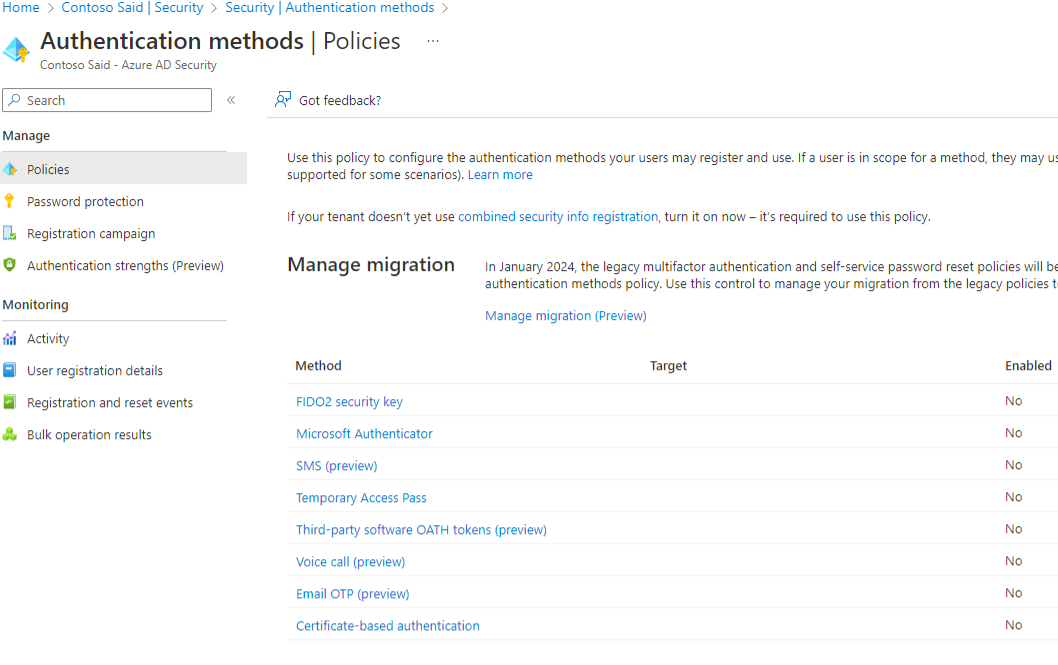This screenshot has width=1058, height=665.
Task: Open the Manage migration (Preview) link
Action: click(x=565, y=315)
